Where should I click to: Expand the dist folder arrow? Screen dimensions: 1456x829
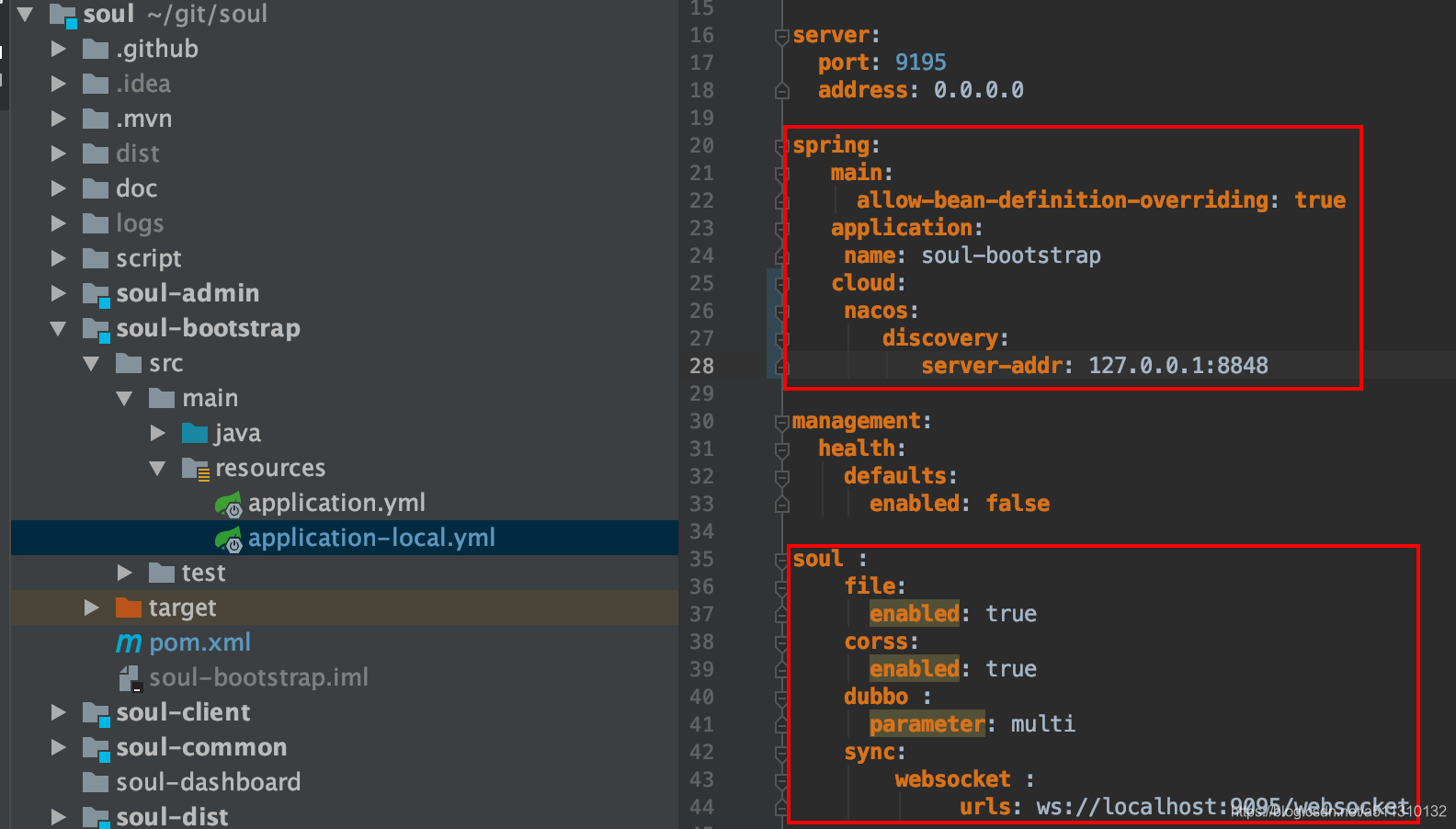click(59, 153)
